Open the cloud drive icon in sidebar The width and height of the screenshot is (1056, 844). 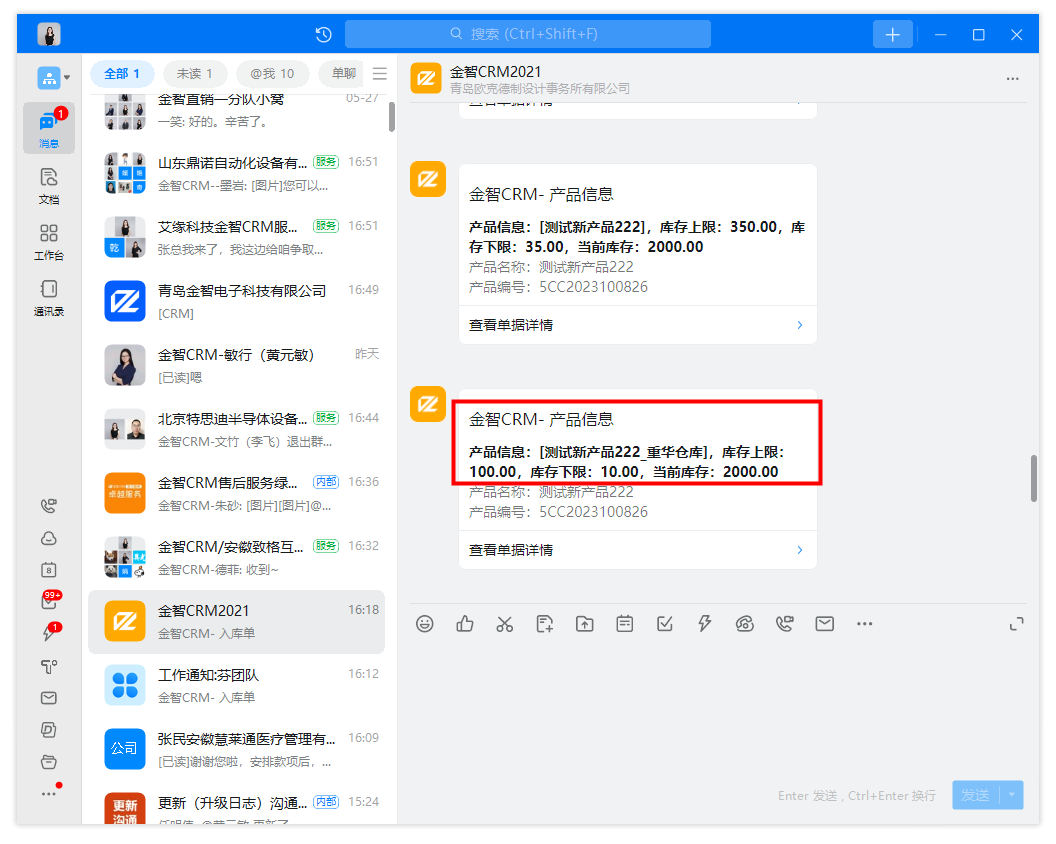point(48,538)
